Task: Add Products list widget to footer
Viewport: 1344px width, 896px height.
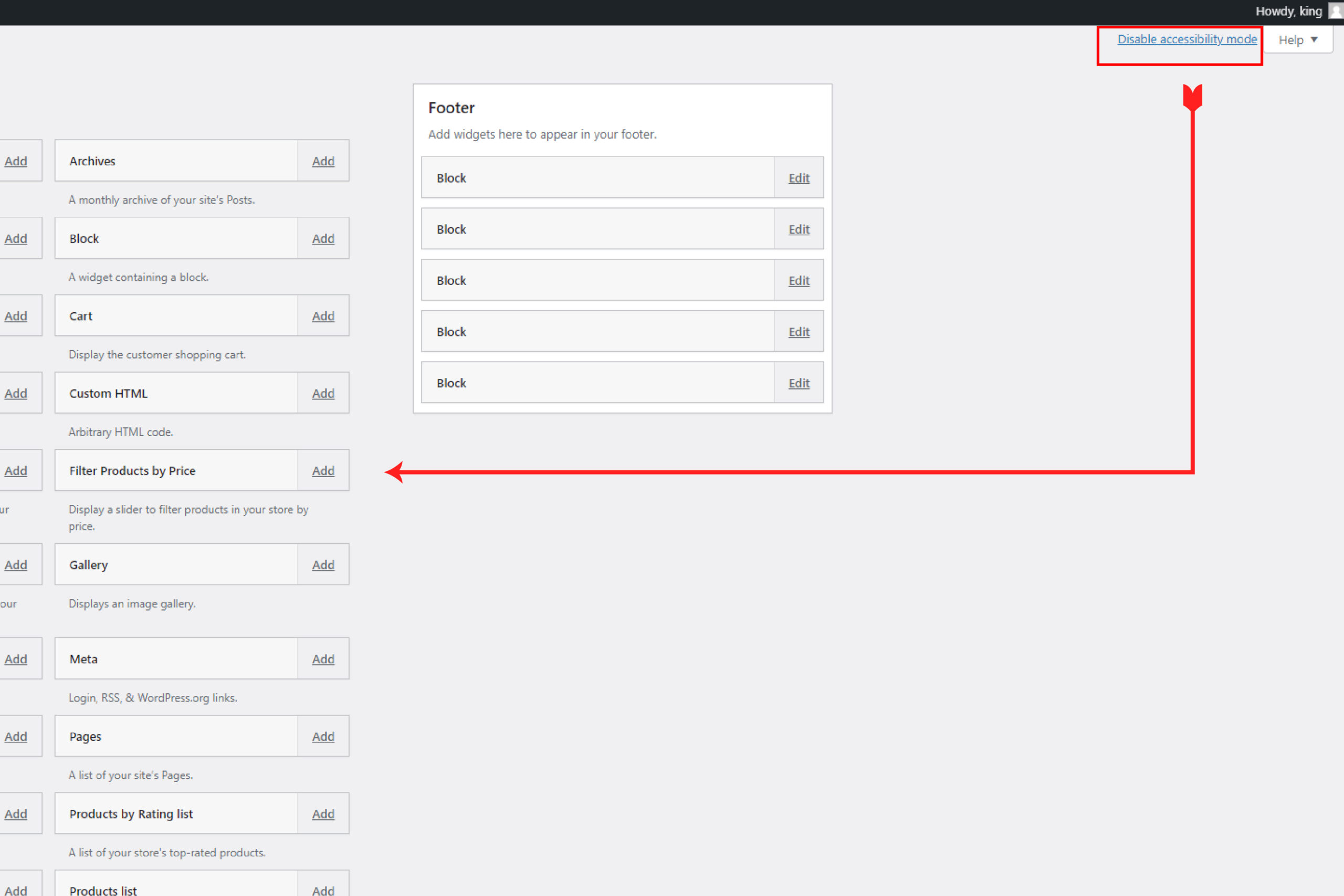Action: pyautogui.click(x=322, y=890)
